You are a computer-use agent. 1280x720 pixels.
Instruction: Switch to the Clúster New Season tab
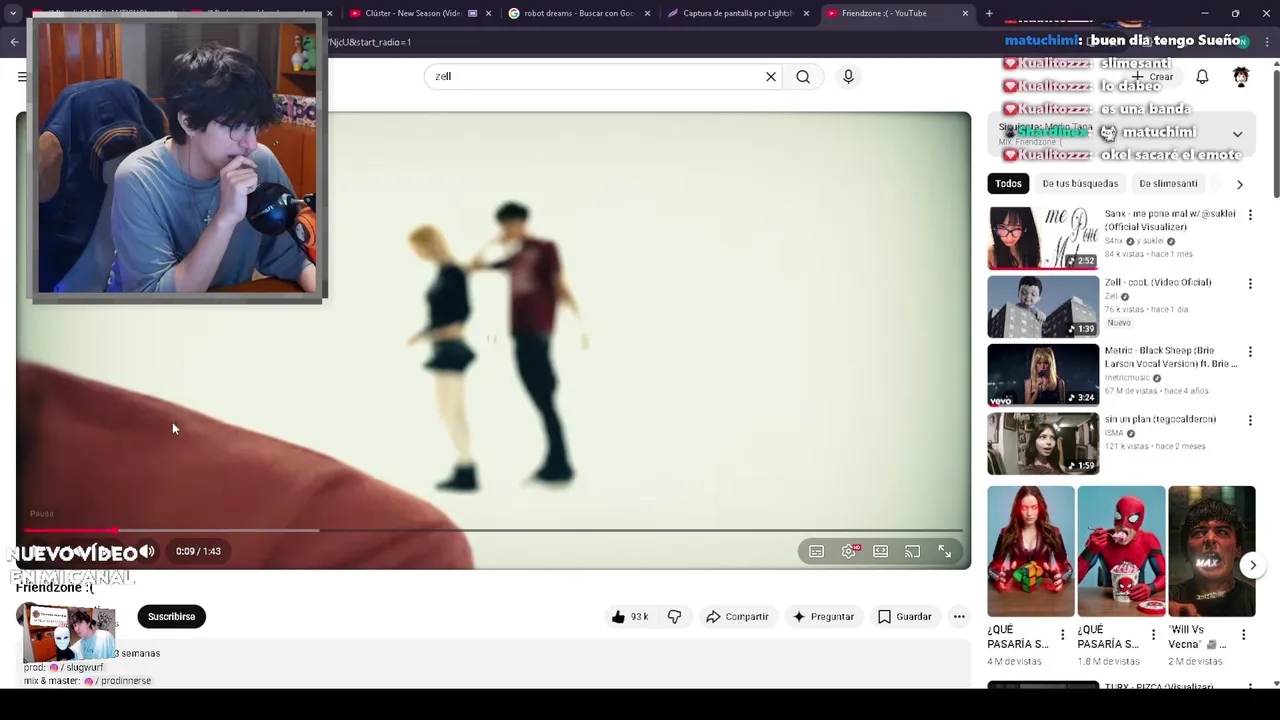[x=413, y=14]
